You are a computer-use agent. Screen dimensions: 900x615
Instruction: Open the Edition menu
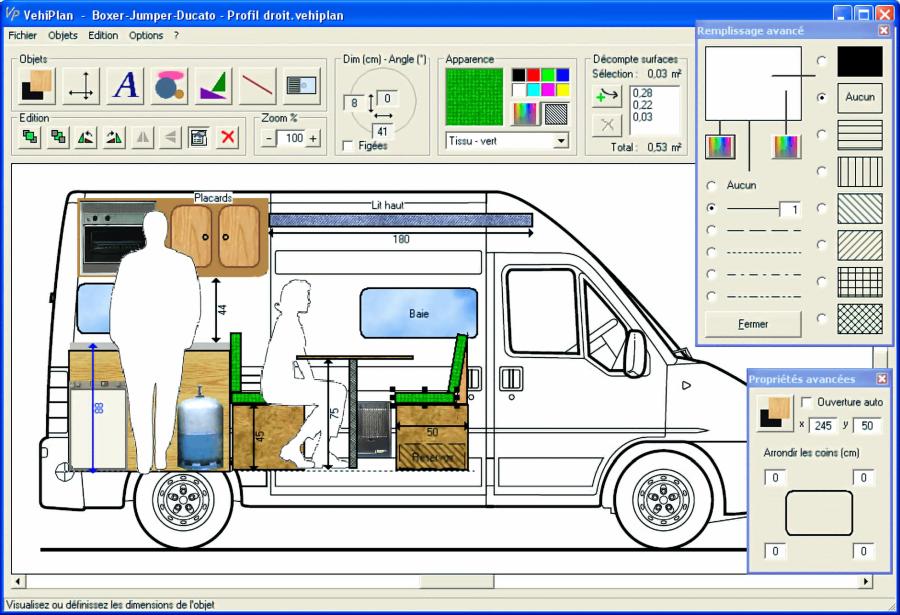tap(103, 36)
